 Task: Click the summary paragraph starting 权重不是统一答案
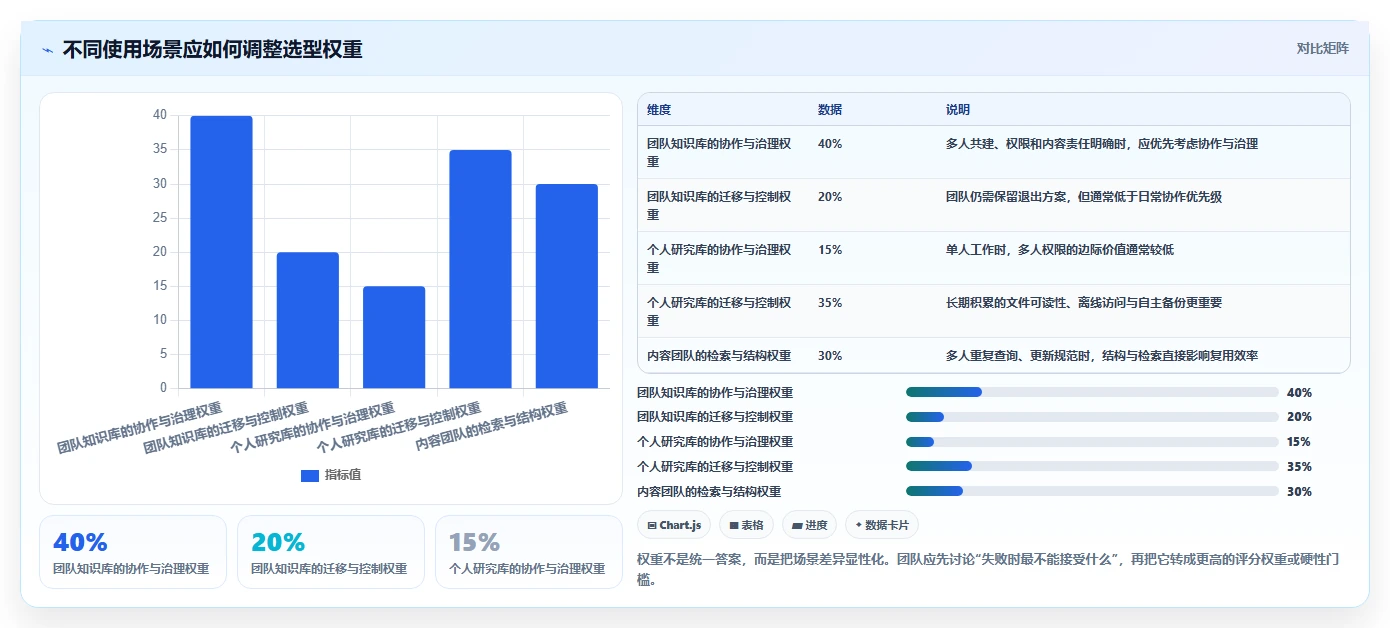[988, 569]
